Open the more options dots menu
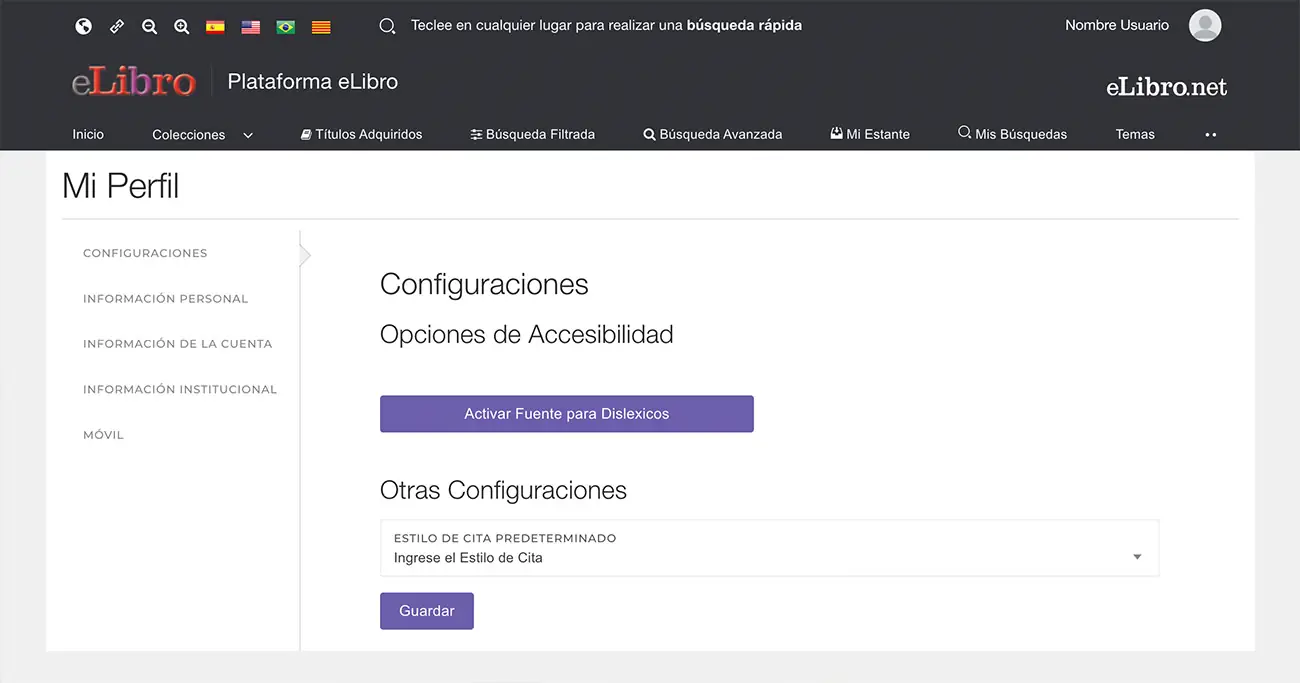 (1211, 135)
